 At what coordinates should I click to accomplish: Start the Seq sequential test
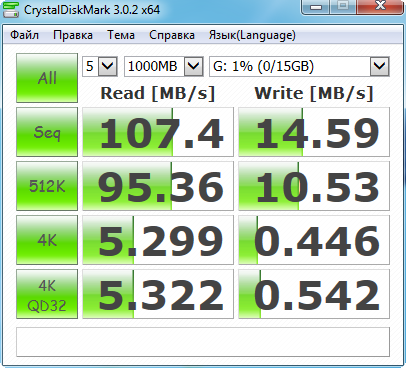click(47, 132)
